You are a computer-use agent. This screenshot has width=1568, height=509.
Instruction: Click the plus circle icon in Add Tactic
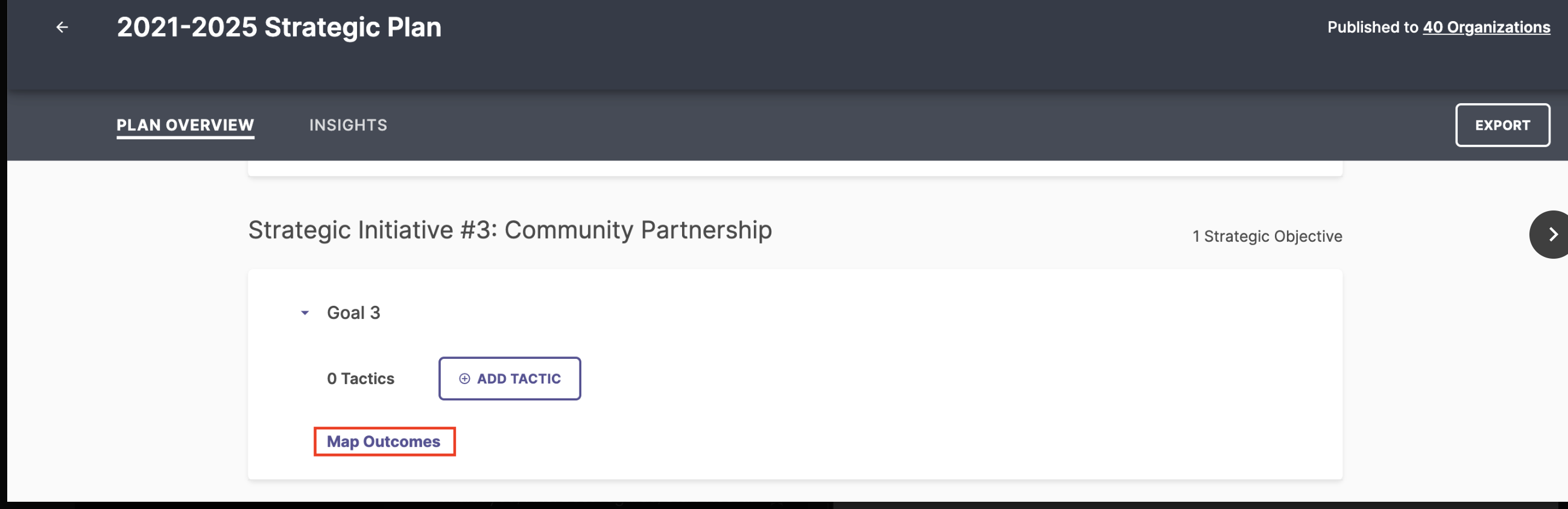[x=464, y=379]
